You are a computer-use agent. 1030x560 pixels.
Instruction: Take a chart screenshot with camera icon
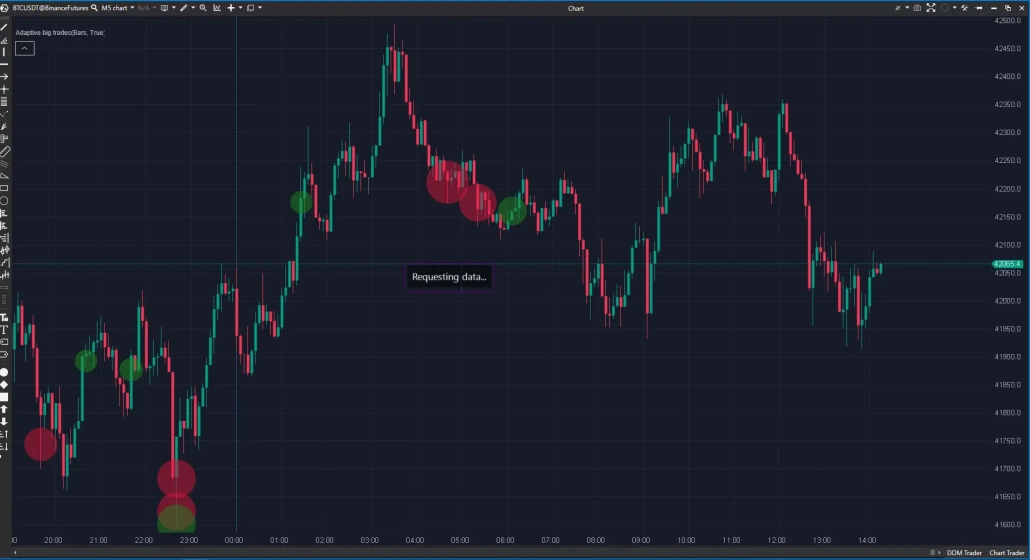[917, 8]
